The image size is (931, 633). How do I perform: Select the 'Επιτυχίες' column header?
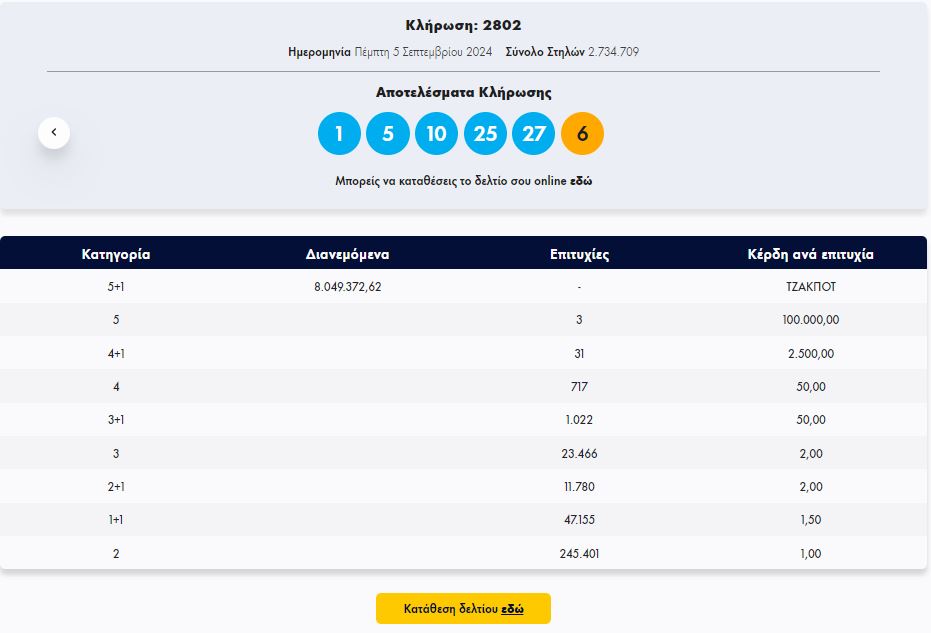(x=579, y=254)
